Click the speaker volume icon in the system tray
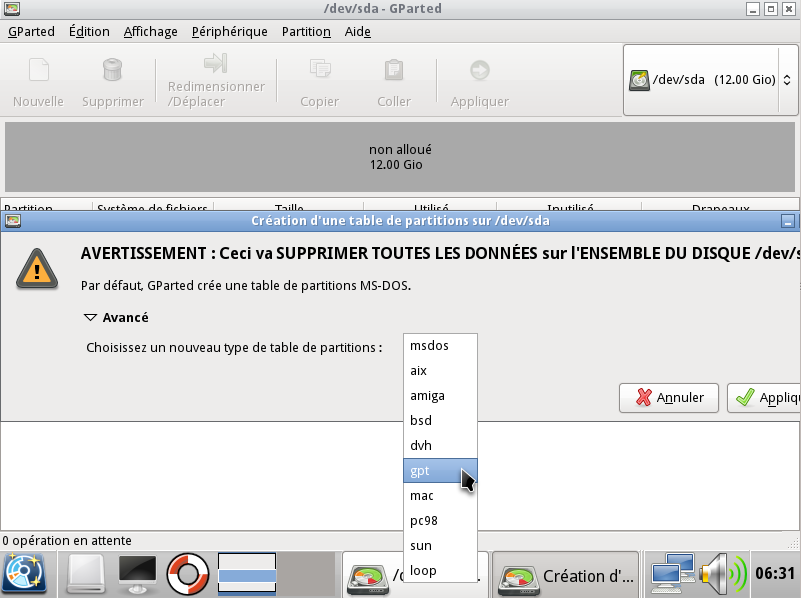 click(723, 574)
